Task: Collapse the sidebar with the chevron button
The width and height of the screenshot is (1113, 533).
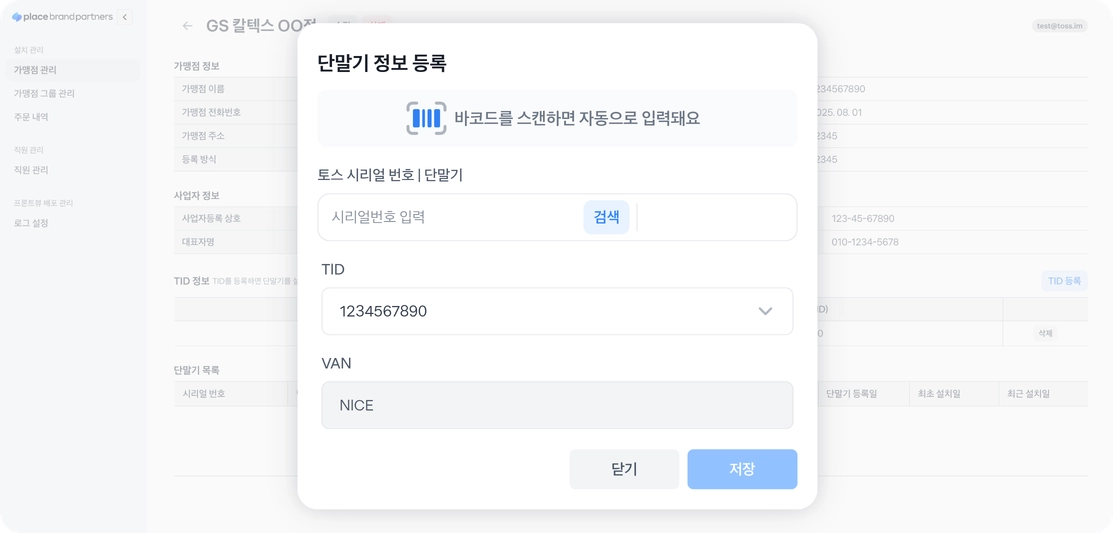Action: tap(125, 17)
